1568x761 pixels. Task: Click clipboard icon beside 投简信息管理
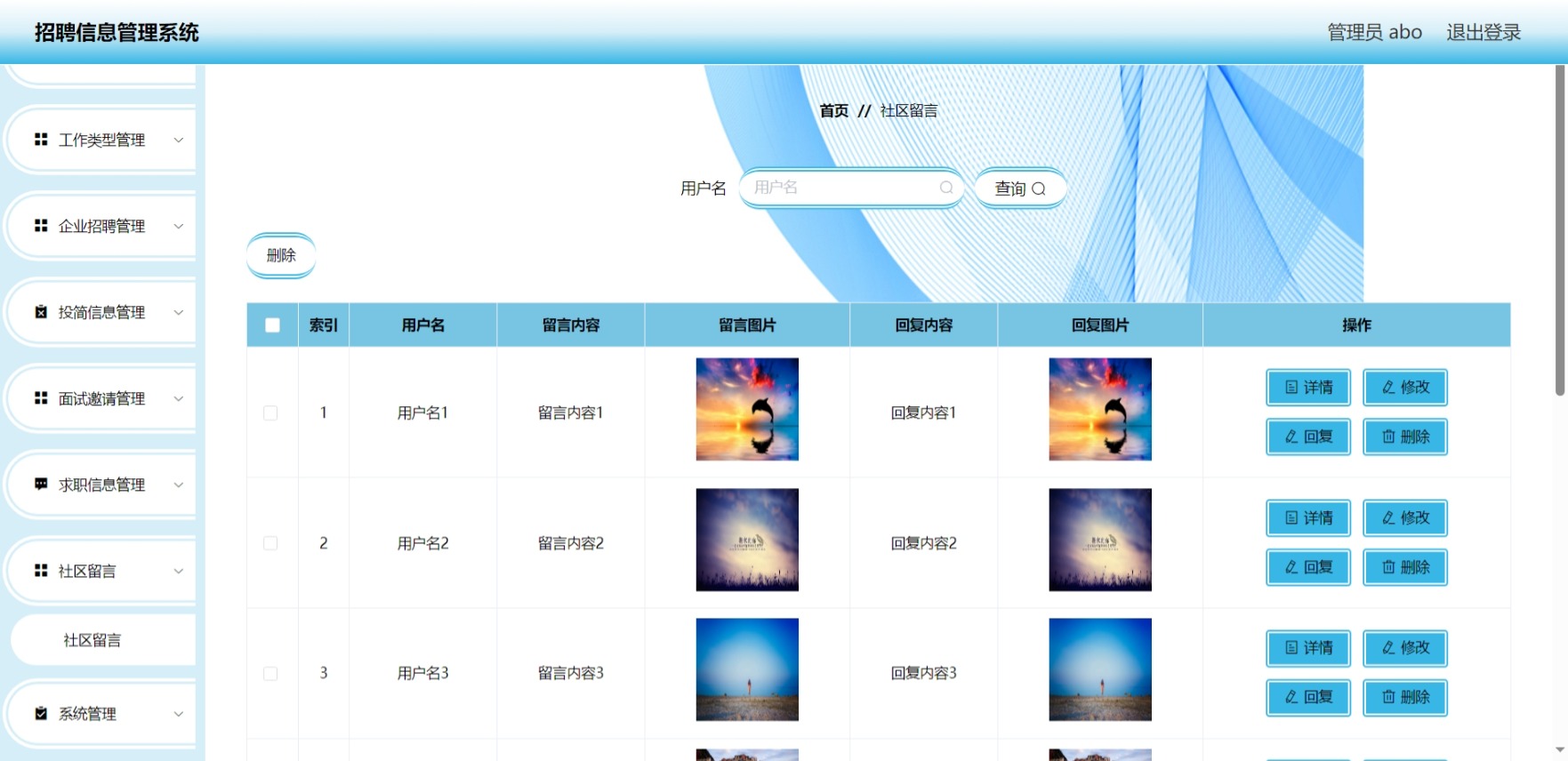pos(41,312)
